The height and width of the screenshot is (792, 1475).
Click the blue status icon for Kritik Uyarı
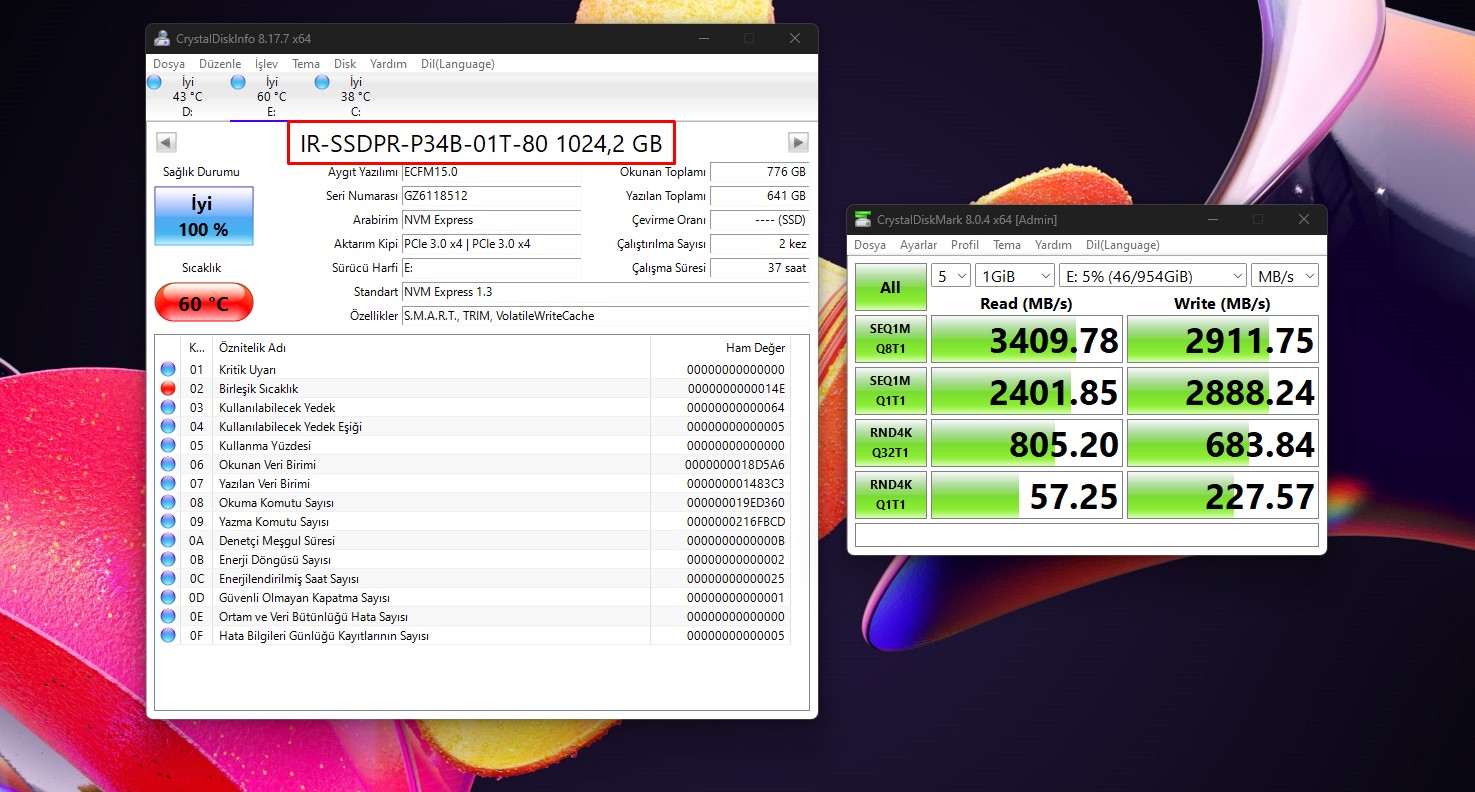coord(168,370)
